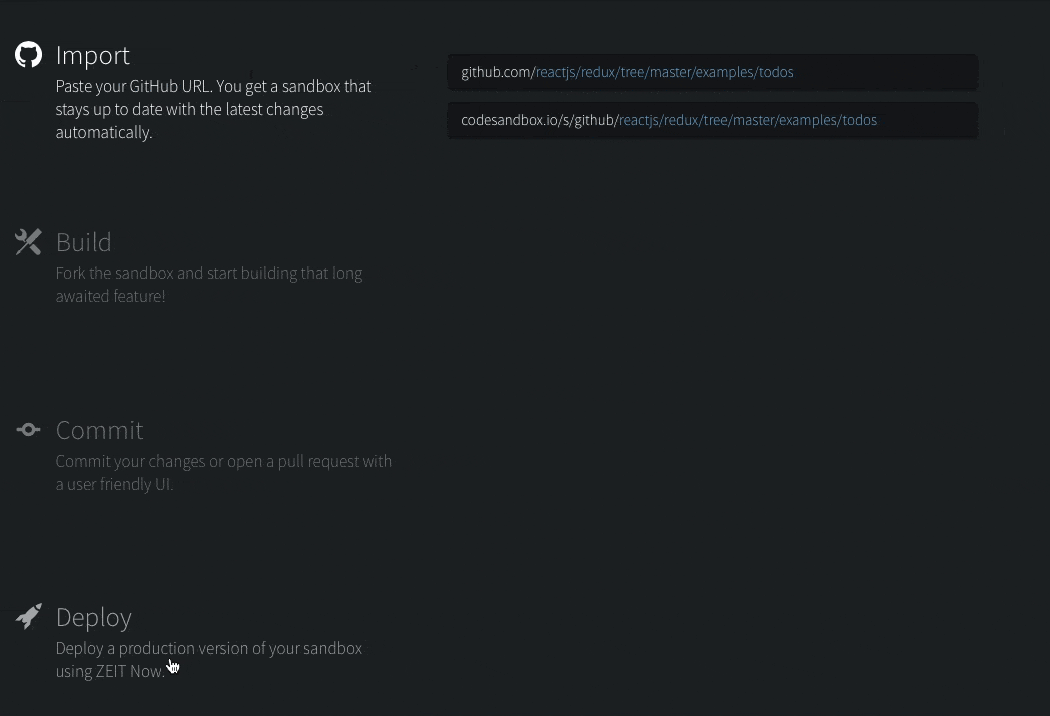Select the Deploy section heading
1050x716 pixels.
(93, 617)
